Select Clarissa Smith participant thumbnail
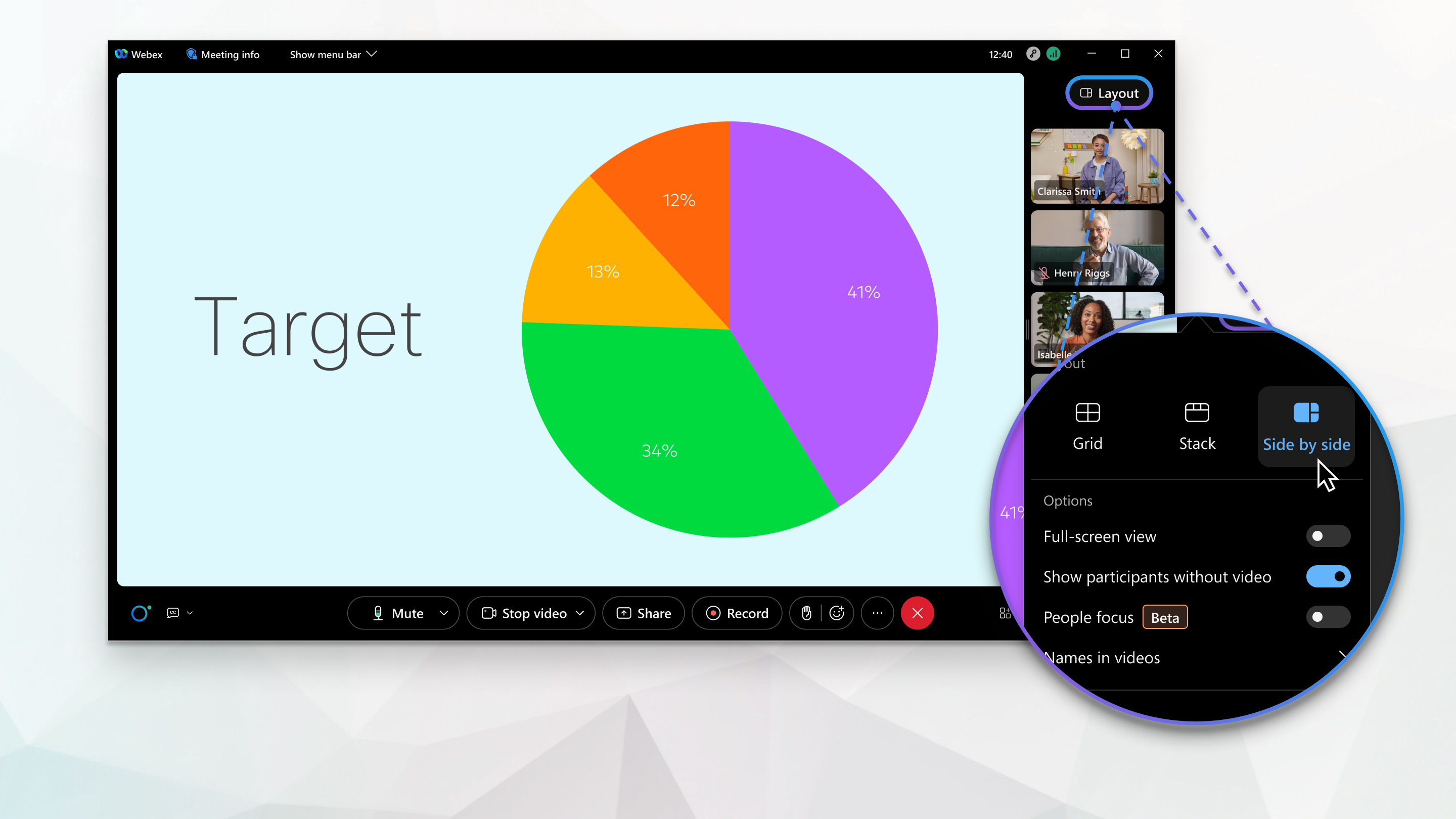The height and width of the screenshot is (819, 1456). coord(1097,162)
